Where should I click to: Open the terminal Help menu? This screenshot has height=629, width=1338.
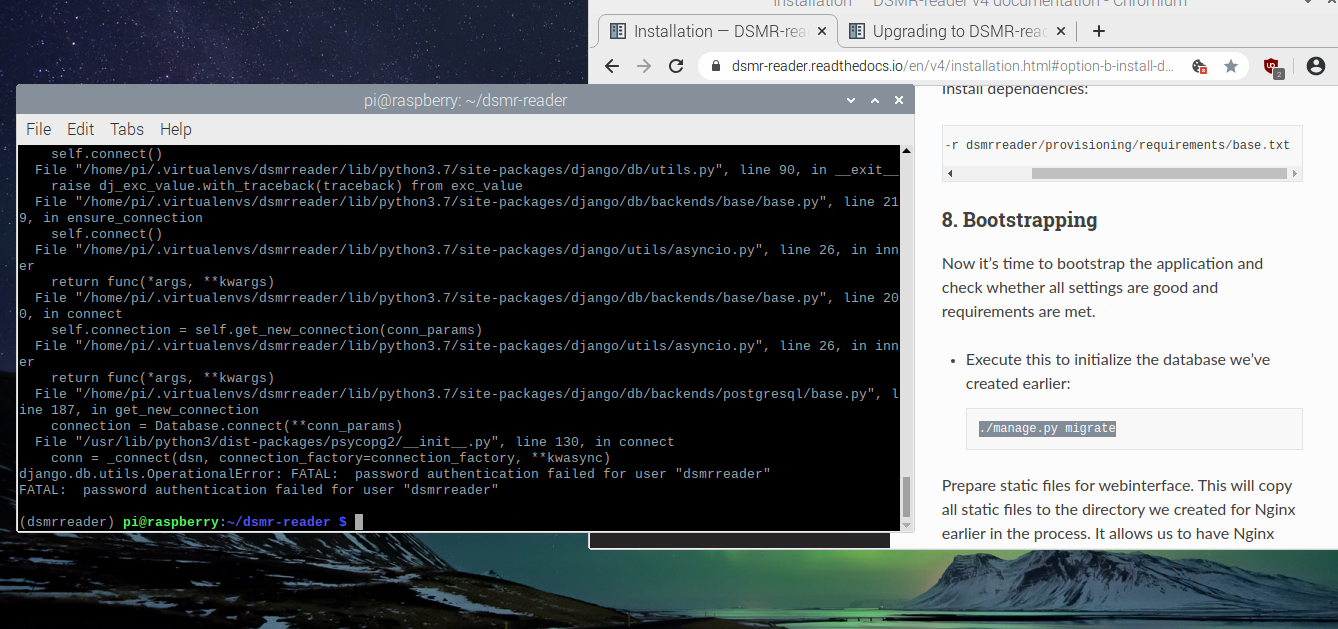coord(176,129)
